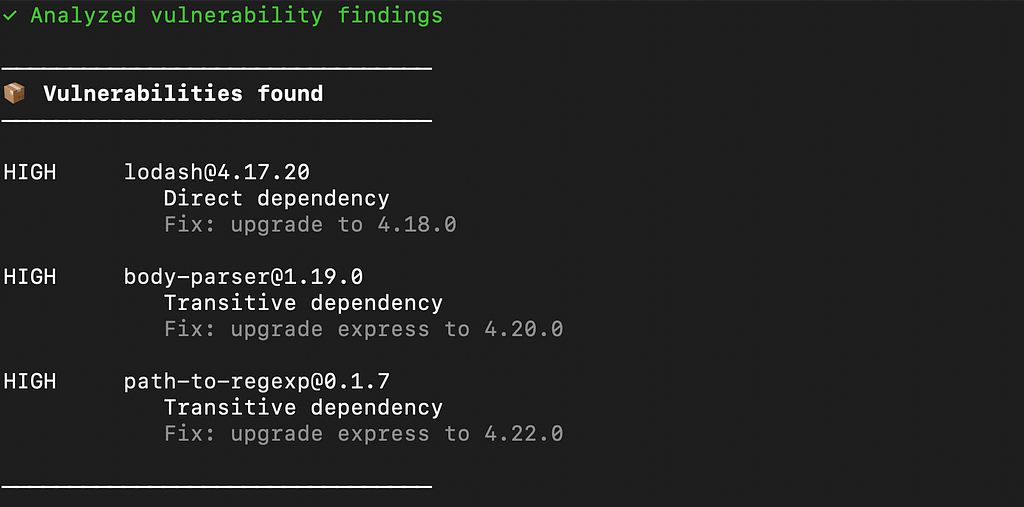
Task: Click 'Fix: upgrade express to 4.22.0' line
Action: pyautogui.click(x=363, y=434)
